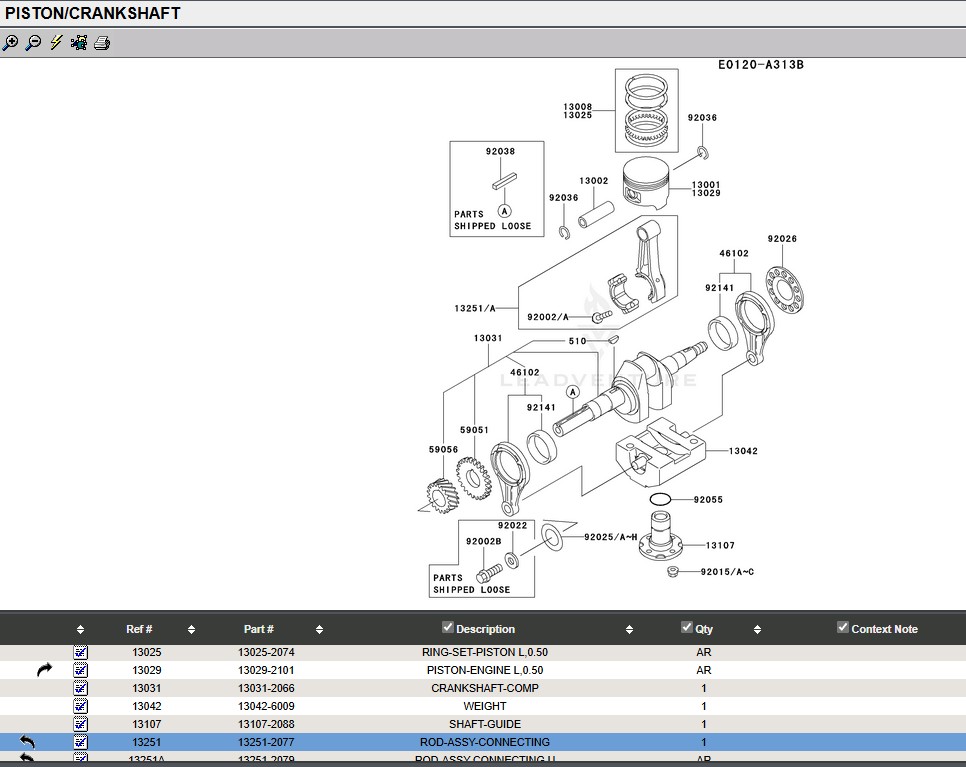Click the back arrow icon on row 13251
Image resolution: width=966 pixels, height=767 pixels.
click(28, 742)
